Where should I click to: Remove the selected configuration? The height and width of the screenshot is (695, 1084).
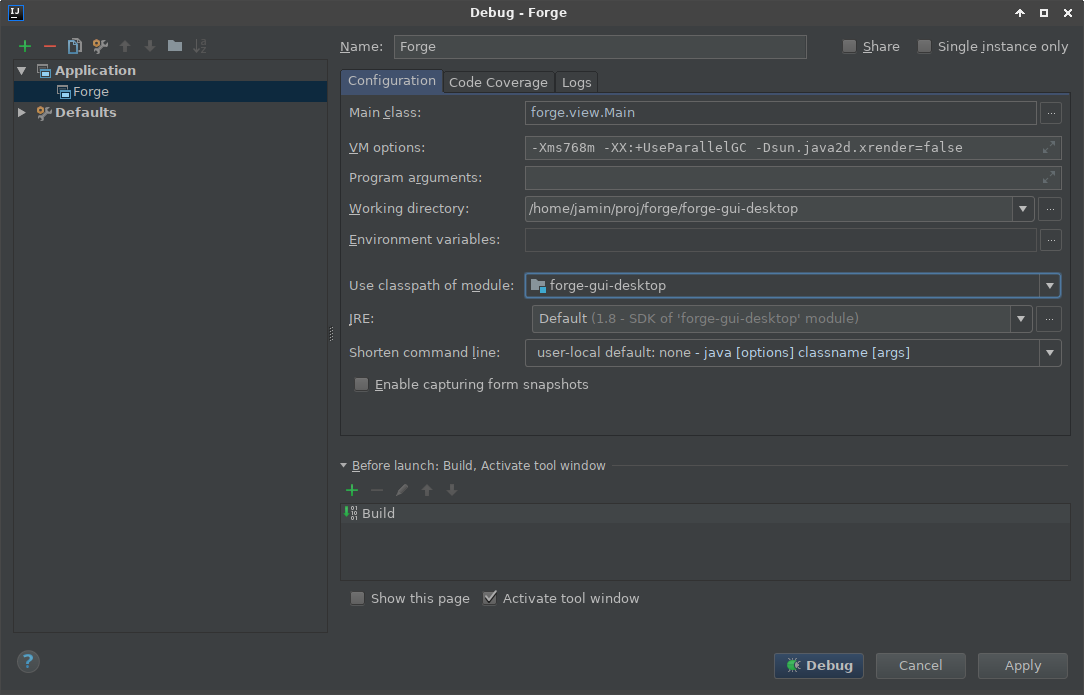coord(49,46)
